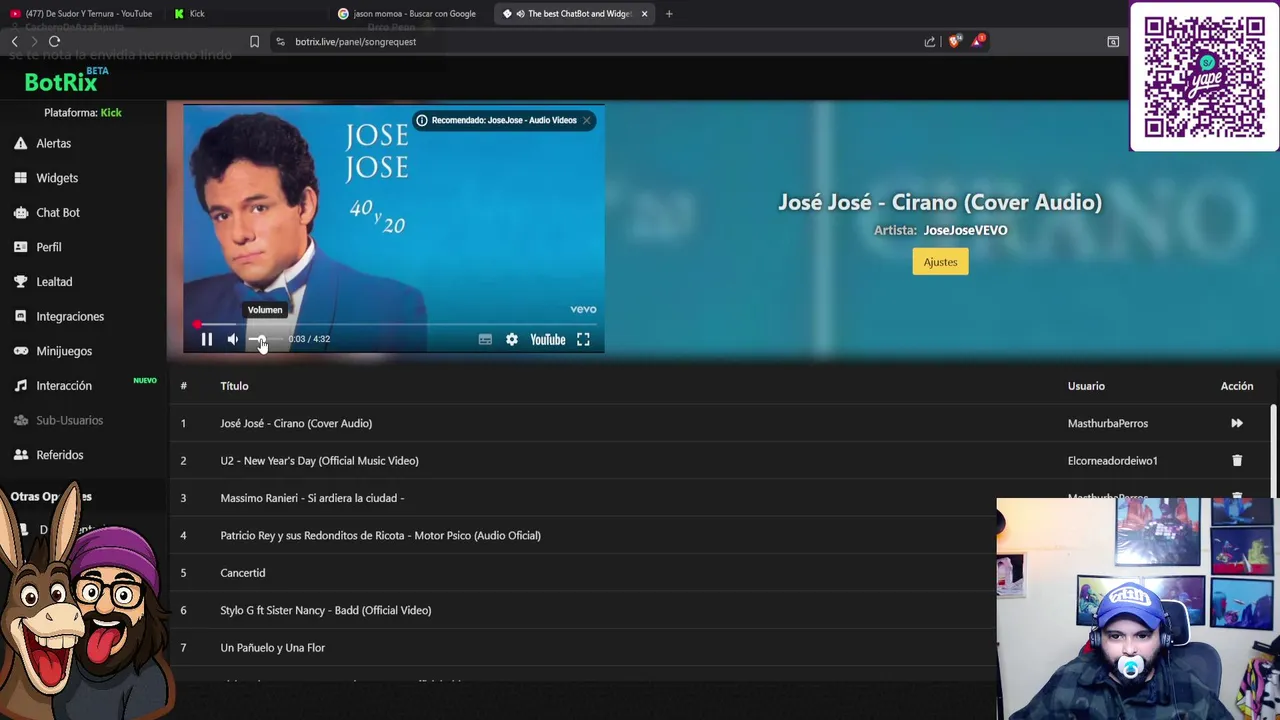Click the Título column header
This screenshot has height=720, width=1280.
click(234, 386)
